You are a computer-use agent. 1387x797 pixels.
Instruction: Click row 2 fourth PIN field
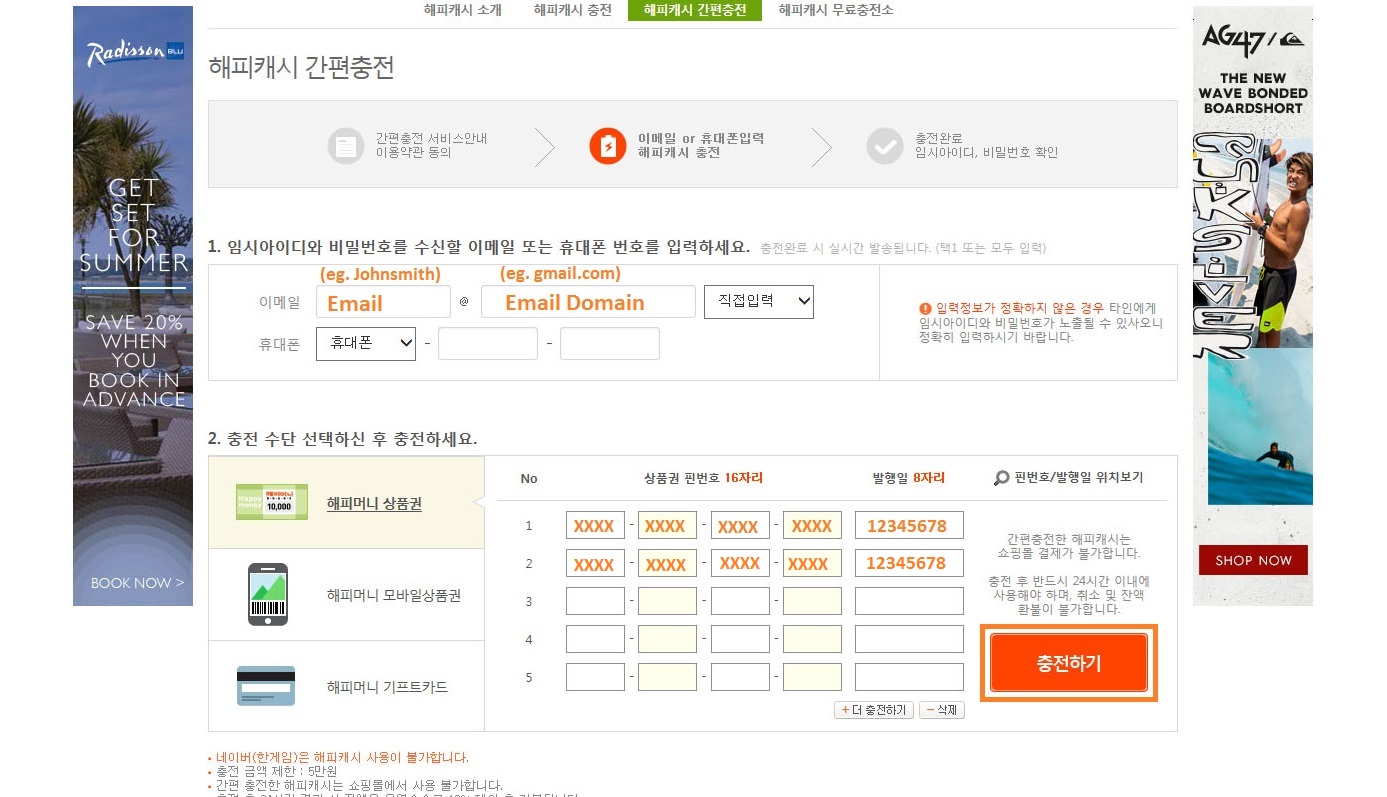(812, 563)
